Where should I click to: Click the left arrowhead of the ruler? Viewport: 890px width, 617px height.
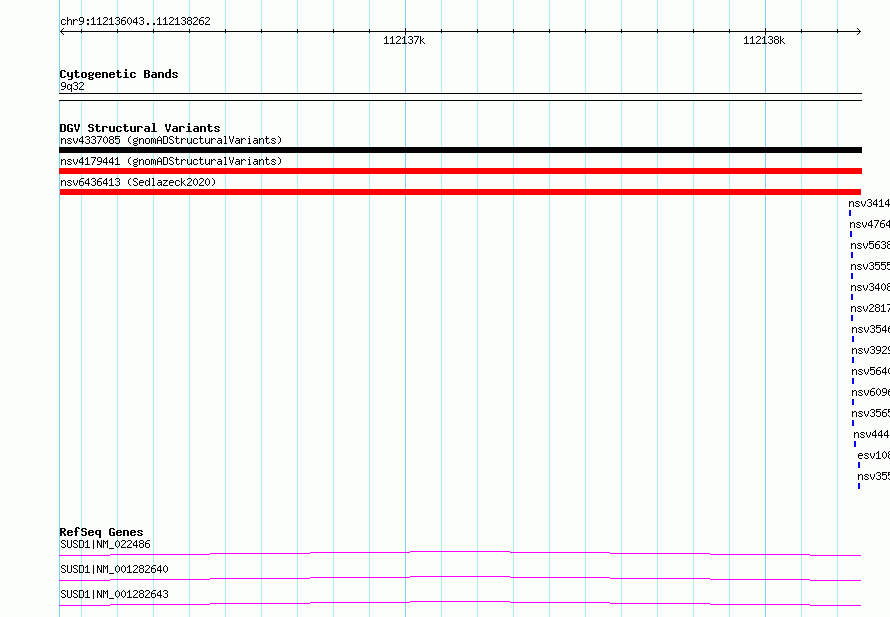[x=62, y=31]
